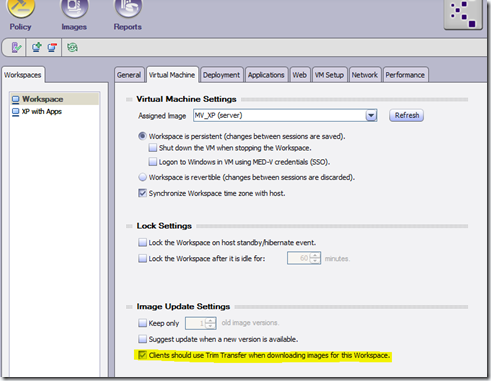Open the Images section icon
Screen dimensions: 491x381
74,8
